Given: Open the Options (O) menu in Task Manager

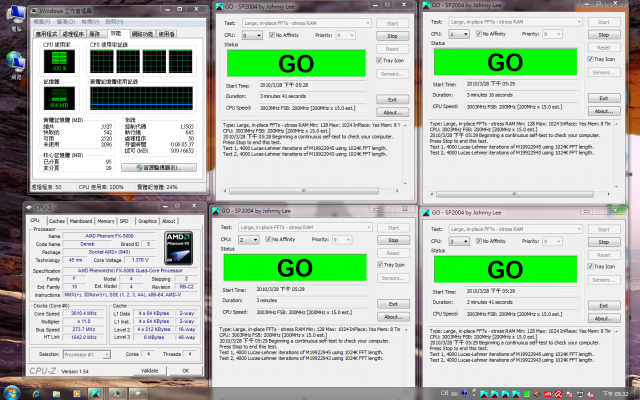Looking at the screenshot, I should coord(66,22).
